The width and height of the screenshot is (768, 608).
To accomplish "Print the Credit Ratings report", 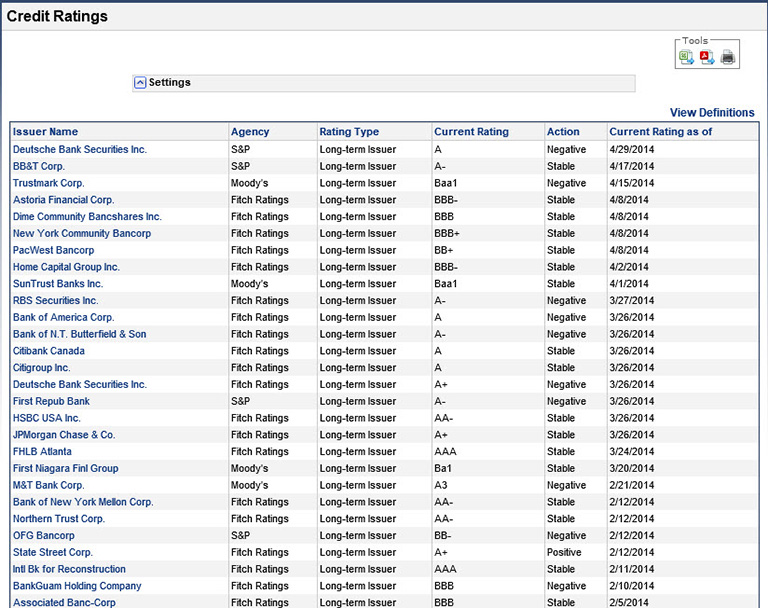I will (728, 57).
